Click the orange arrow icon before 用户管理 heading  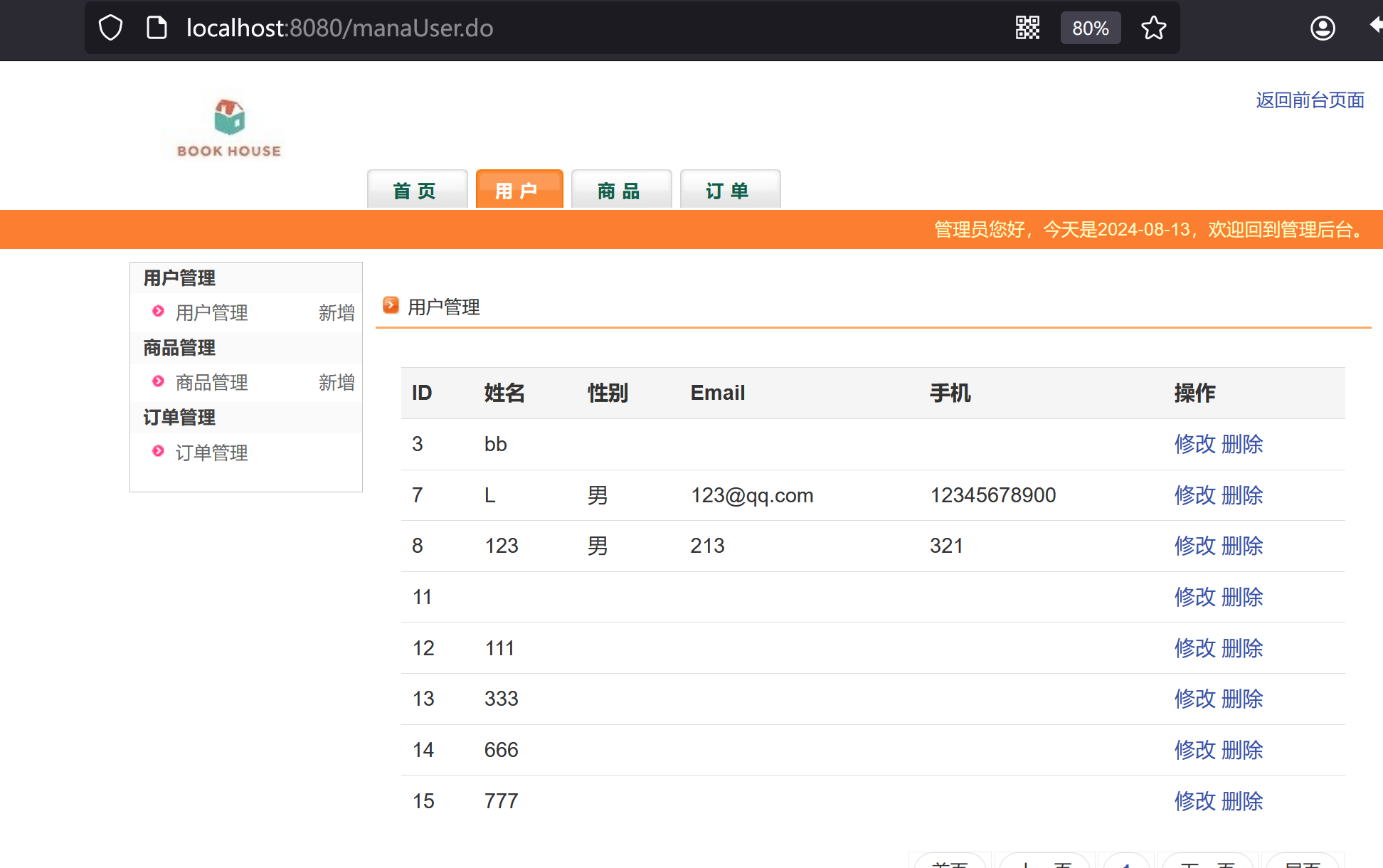[x=391, y=305]
